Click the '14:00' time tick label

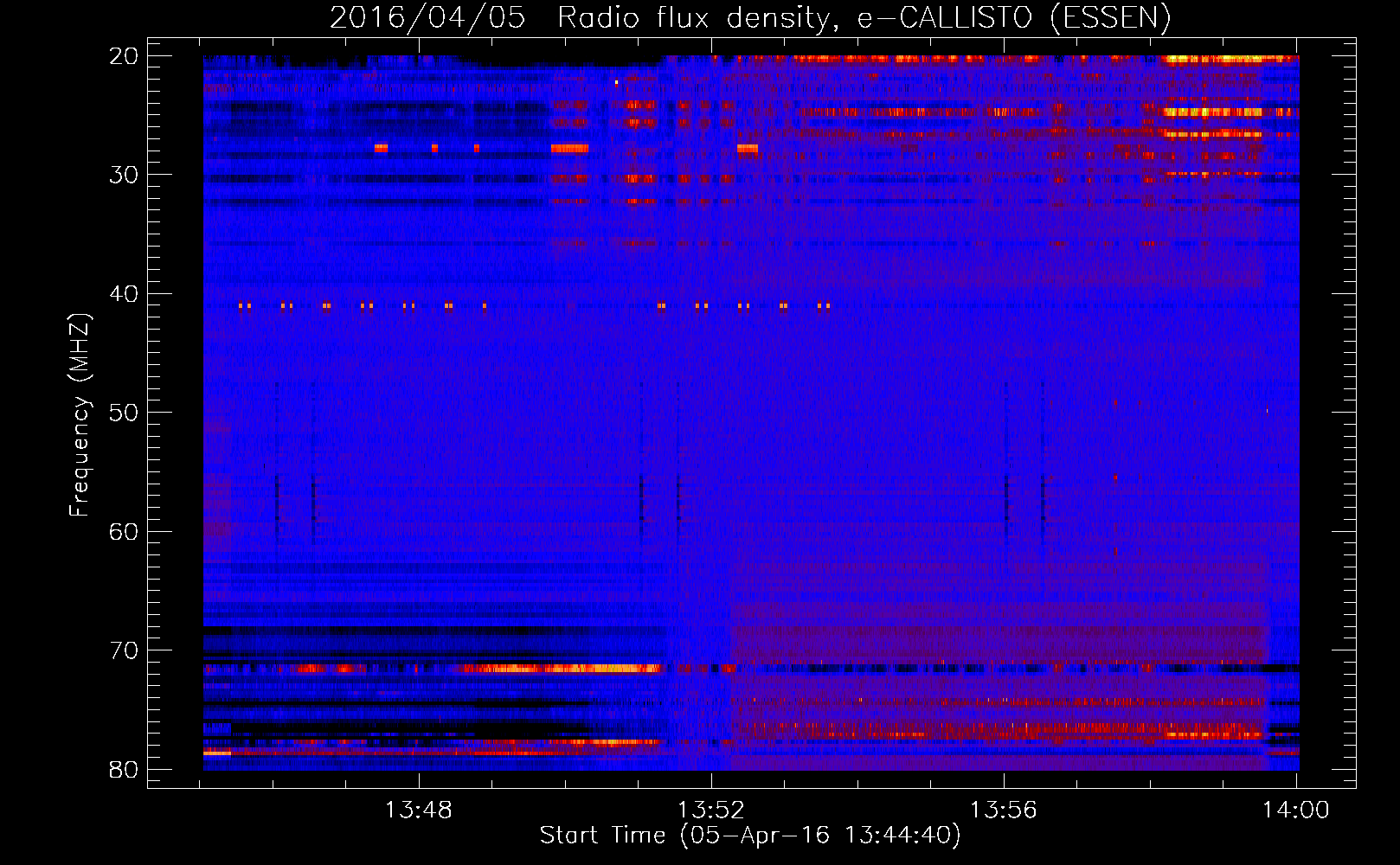point(1296,811)
